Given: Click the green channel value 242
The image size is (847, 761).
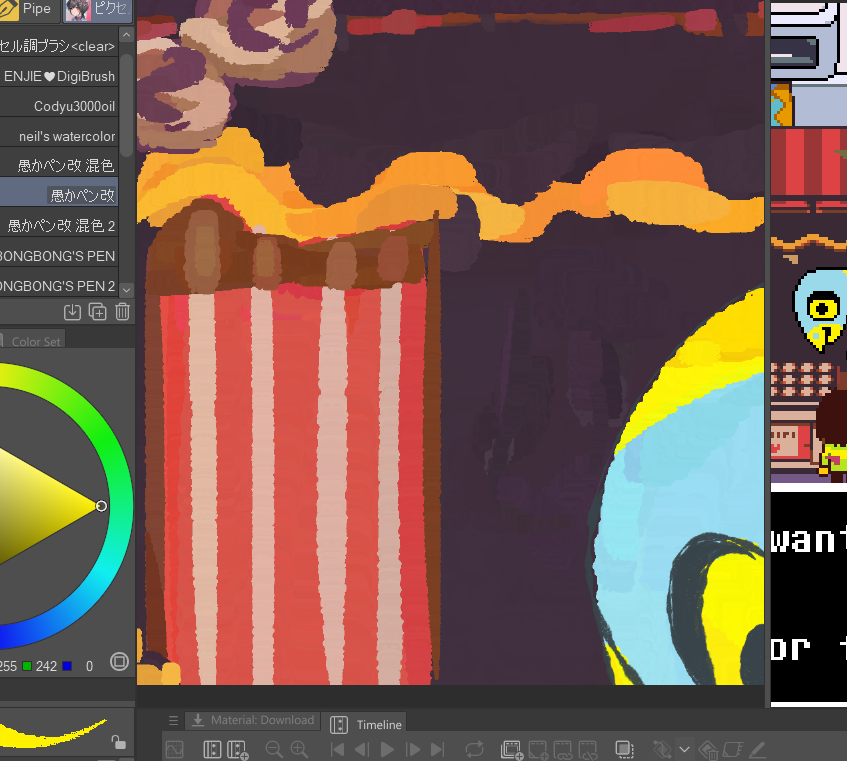Looking at the screenshot, I should point(46,666).
